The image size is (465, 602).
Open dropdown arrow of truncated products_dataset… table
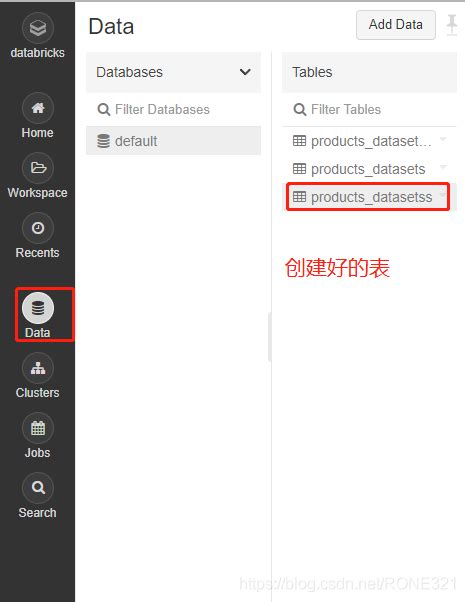[x=443, y=139]
